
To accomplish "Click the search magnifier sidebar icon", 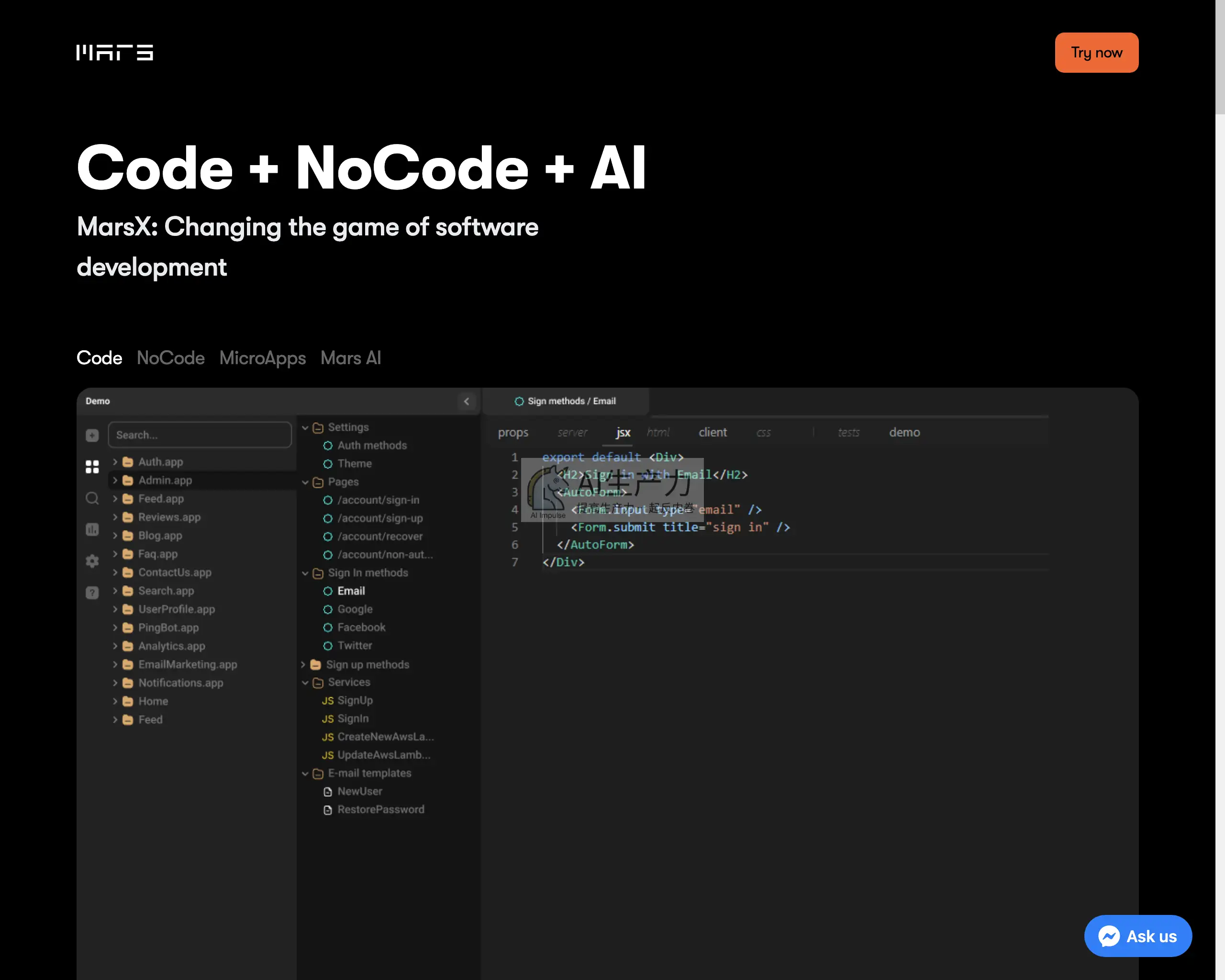I will coord(92,498).
